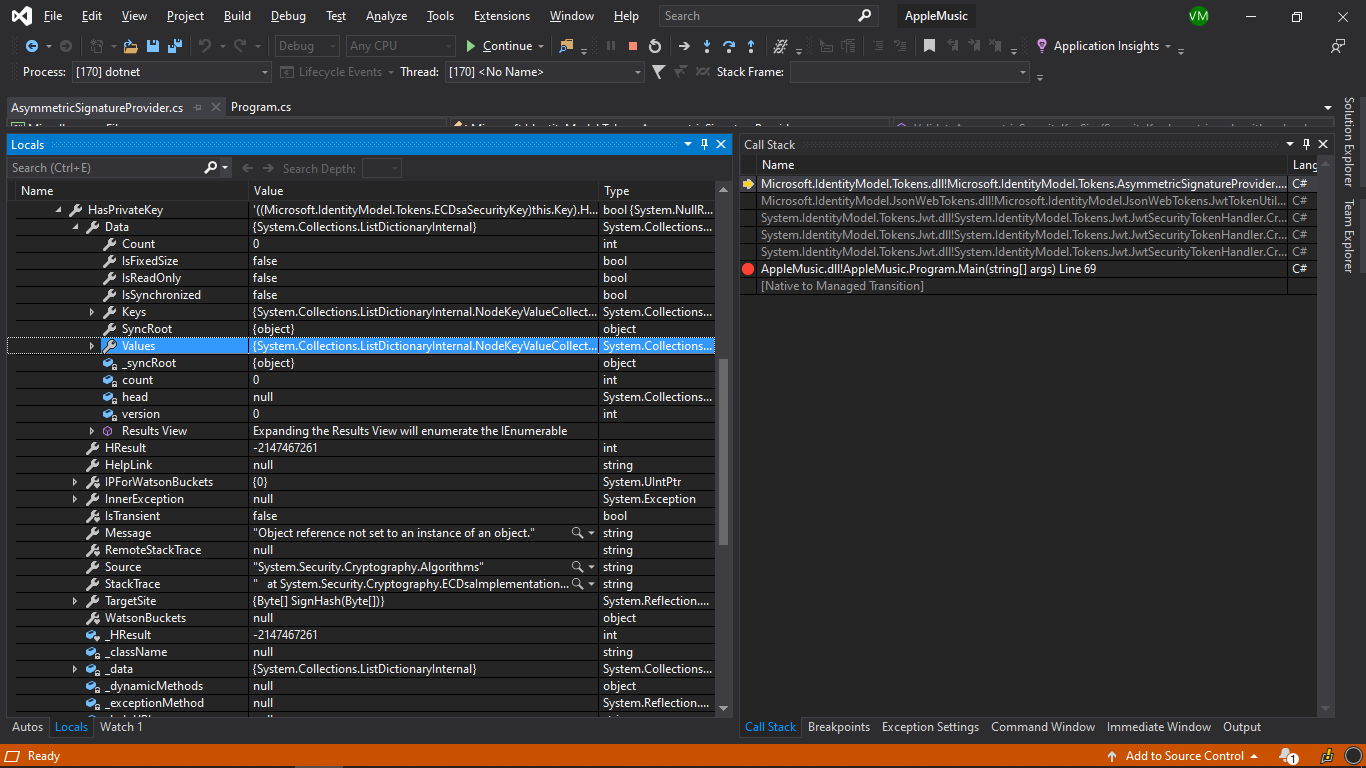Click the Show Next Statement arrow icon
Screen dimensions: 1366x768
683,46
